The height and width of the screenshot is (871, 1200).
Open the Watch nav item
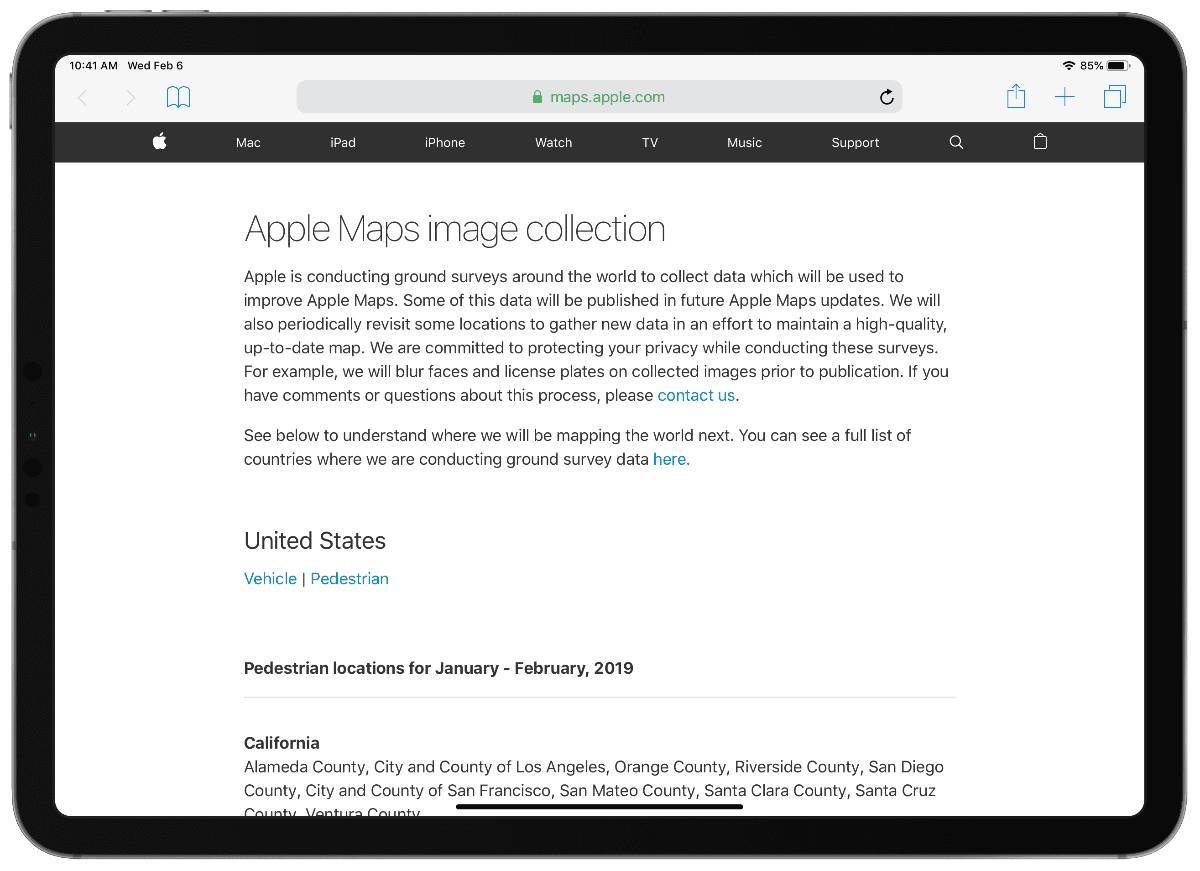(x=553, y=143)
